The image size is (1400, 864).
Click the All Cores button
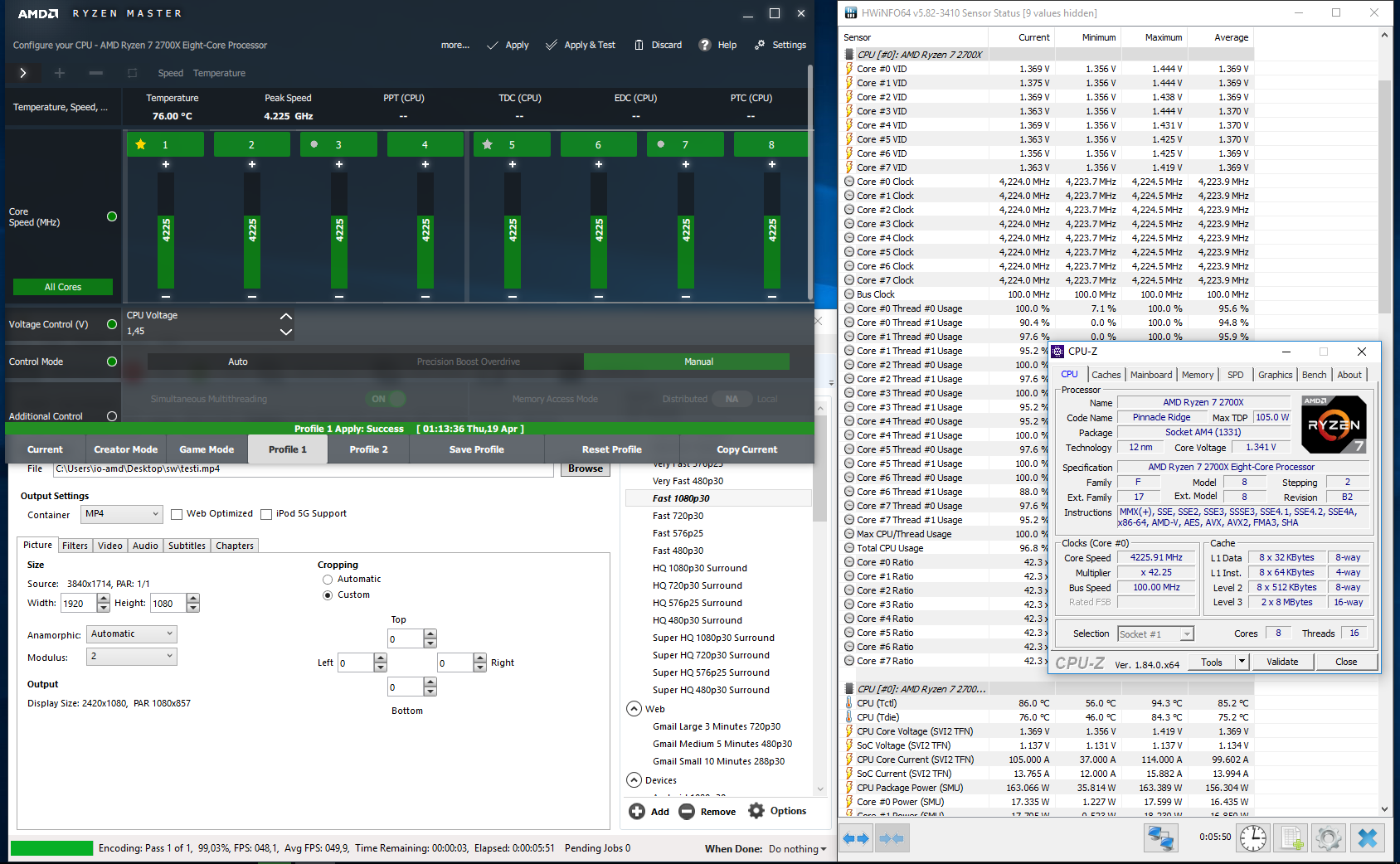coord(63,287)
